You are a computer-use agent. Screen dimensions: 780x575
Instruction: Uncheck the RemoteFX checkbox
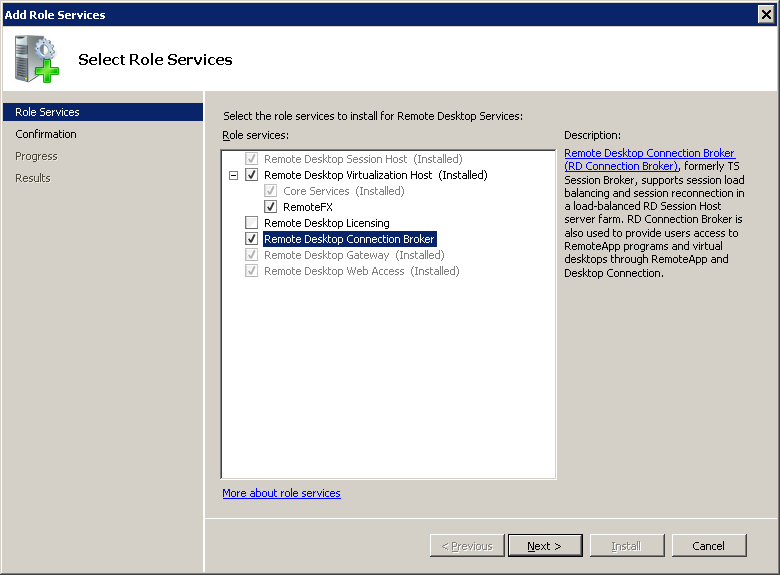pos(270,207)
